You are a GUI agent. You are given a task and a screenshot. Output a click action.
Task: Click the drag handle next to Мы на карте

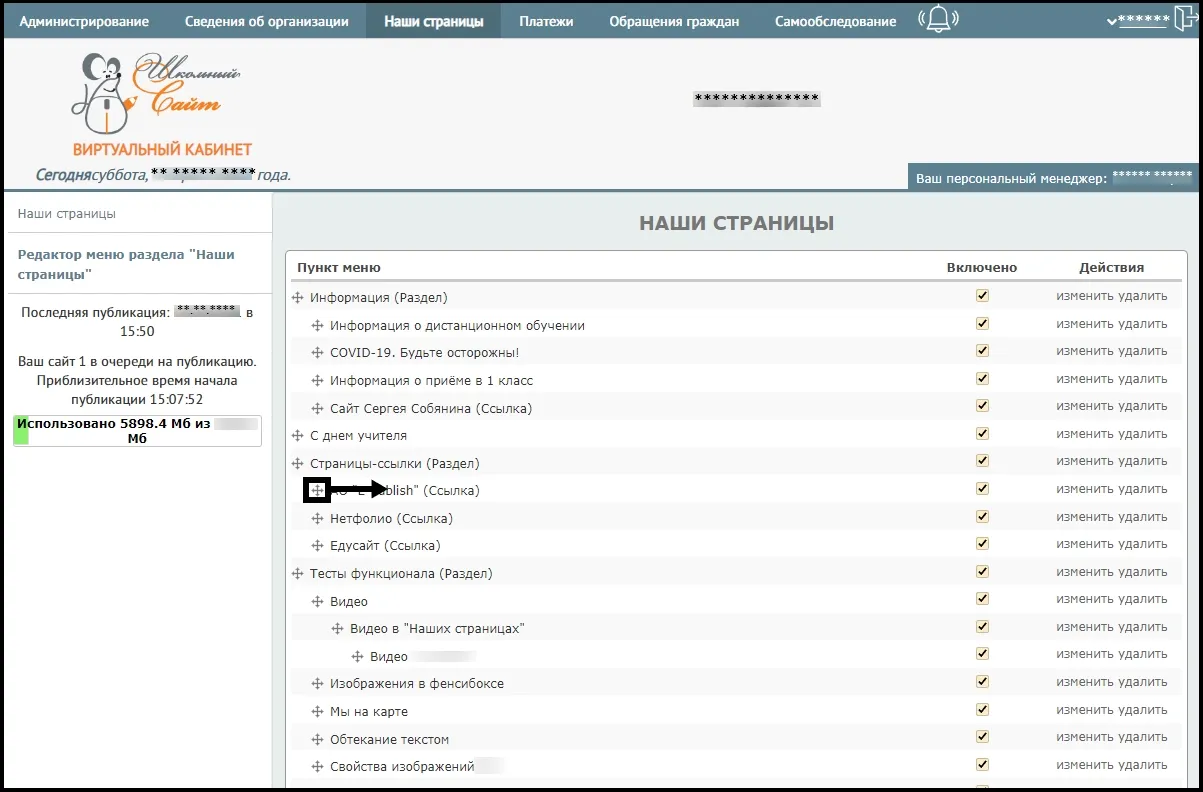pyautogui.click(x=317, y=712)
